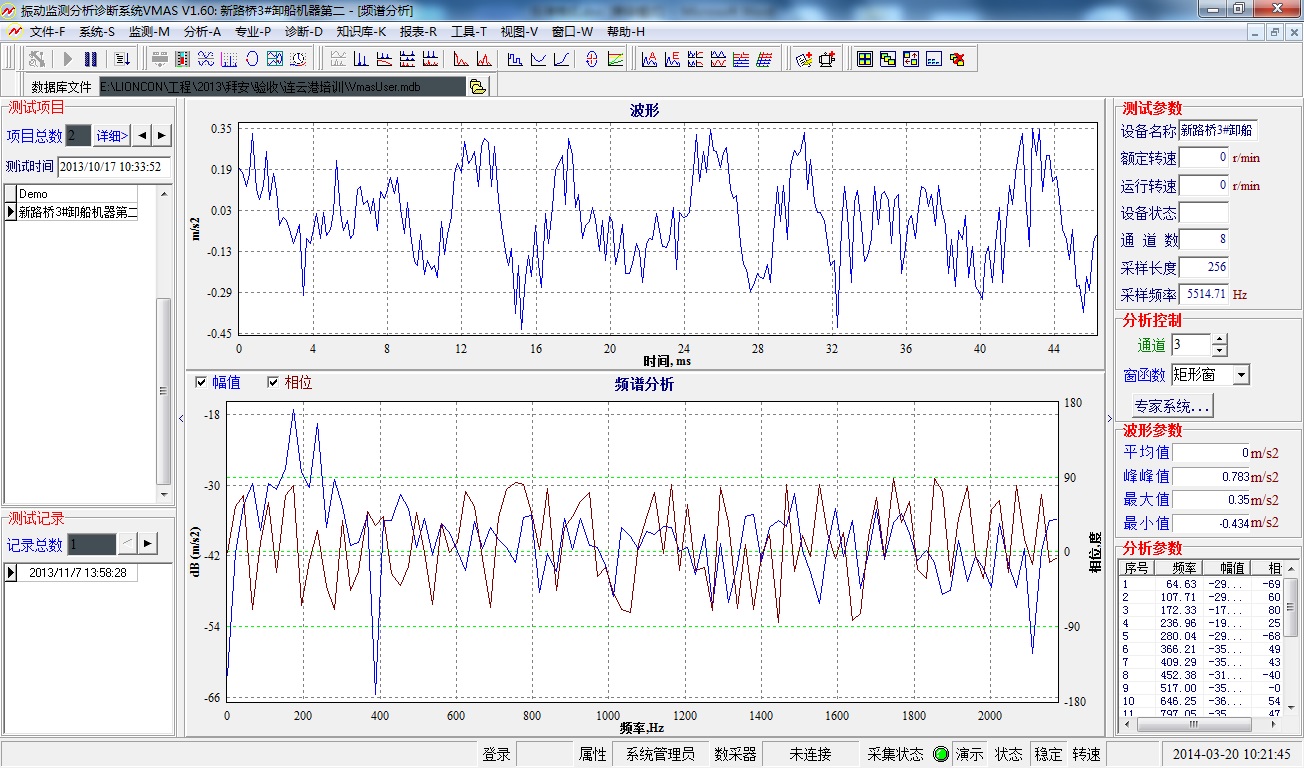Click the project list vertical scrollbar

pyautogui.click(x=165, y=390)
